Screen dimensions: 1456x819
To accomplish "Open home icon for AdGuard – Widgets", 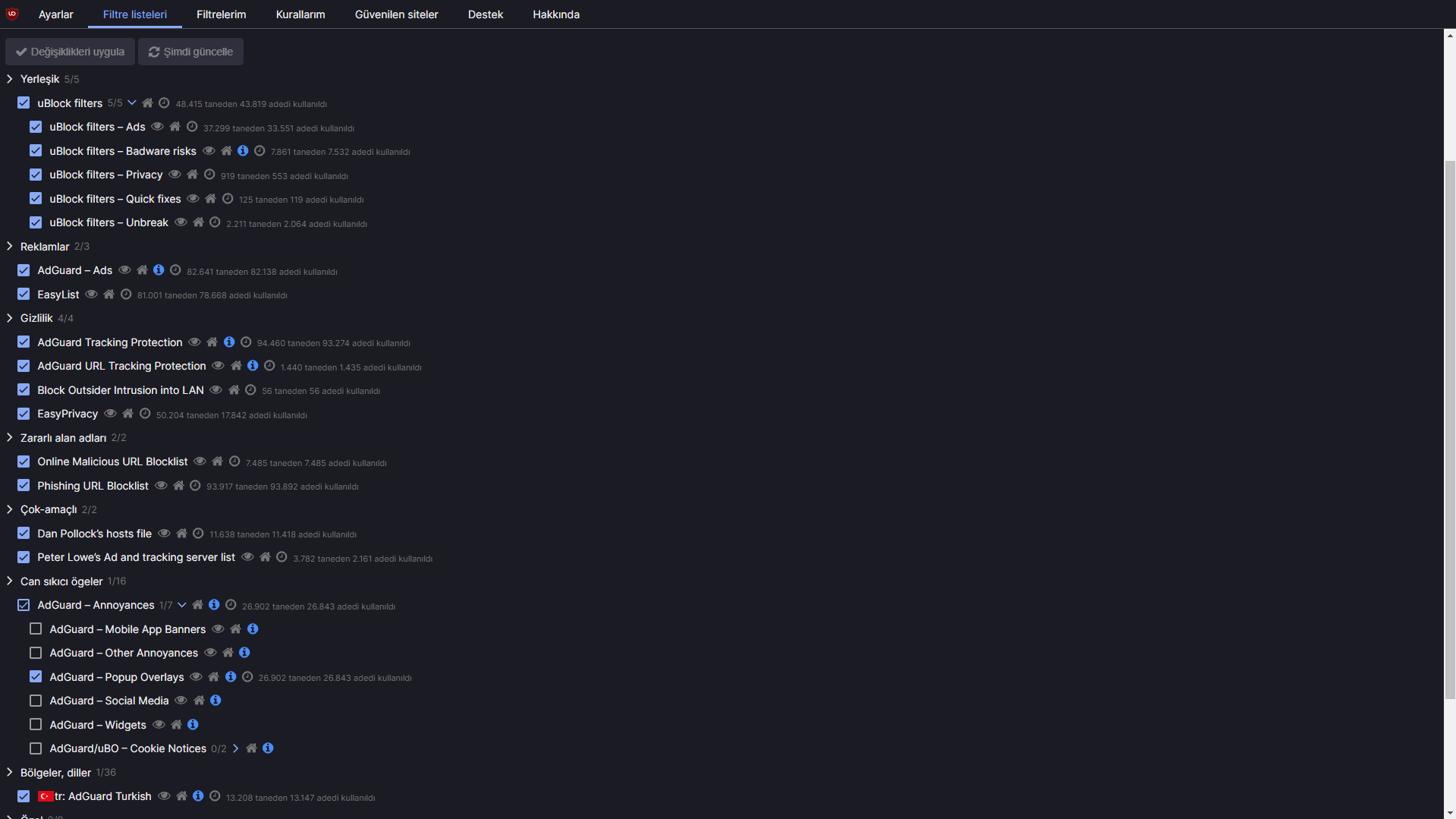I will pyautogui.click(x=177, y=725).
